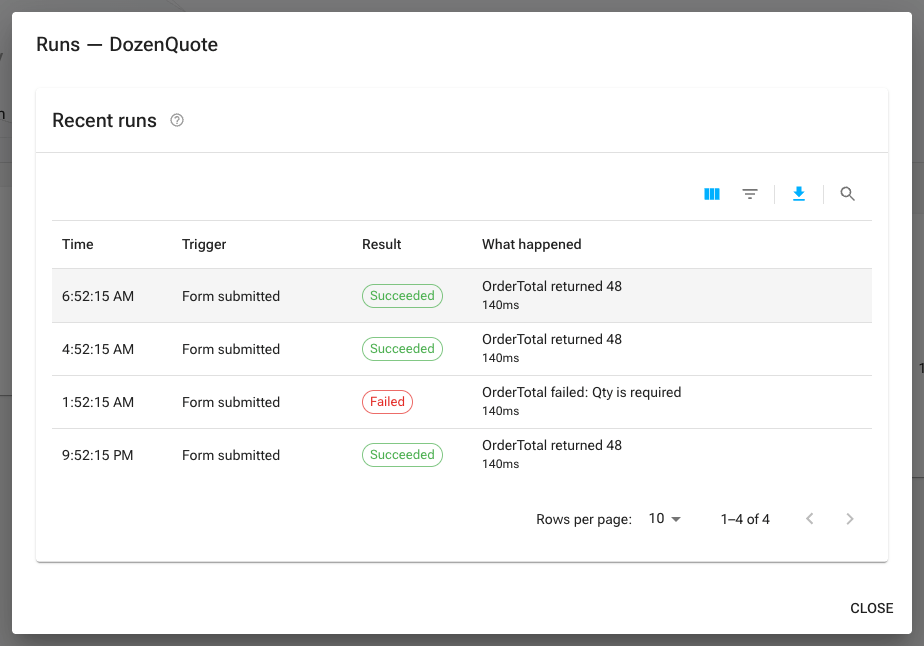Sort by the Time column header

pyautogui.click(x=78, y=244)
